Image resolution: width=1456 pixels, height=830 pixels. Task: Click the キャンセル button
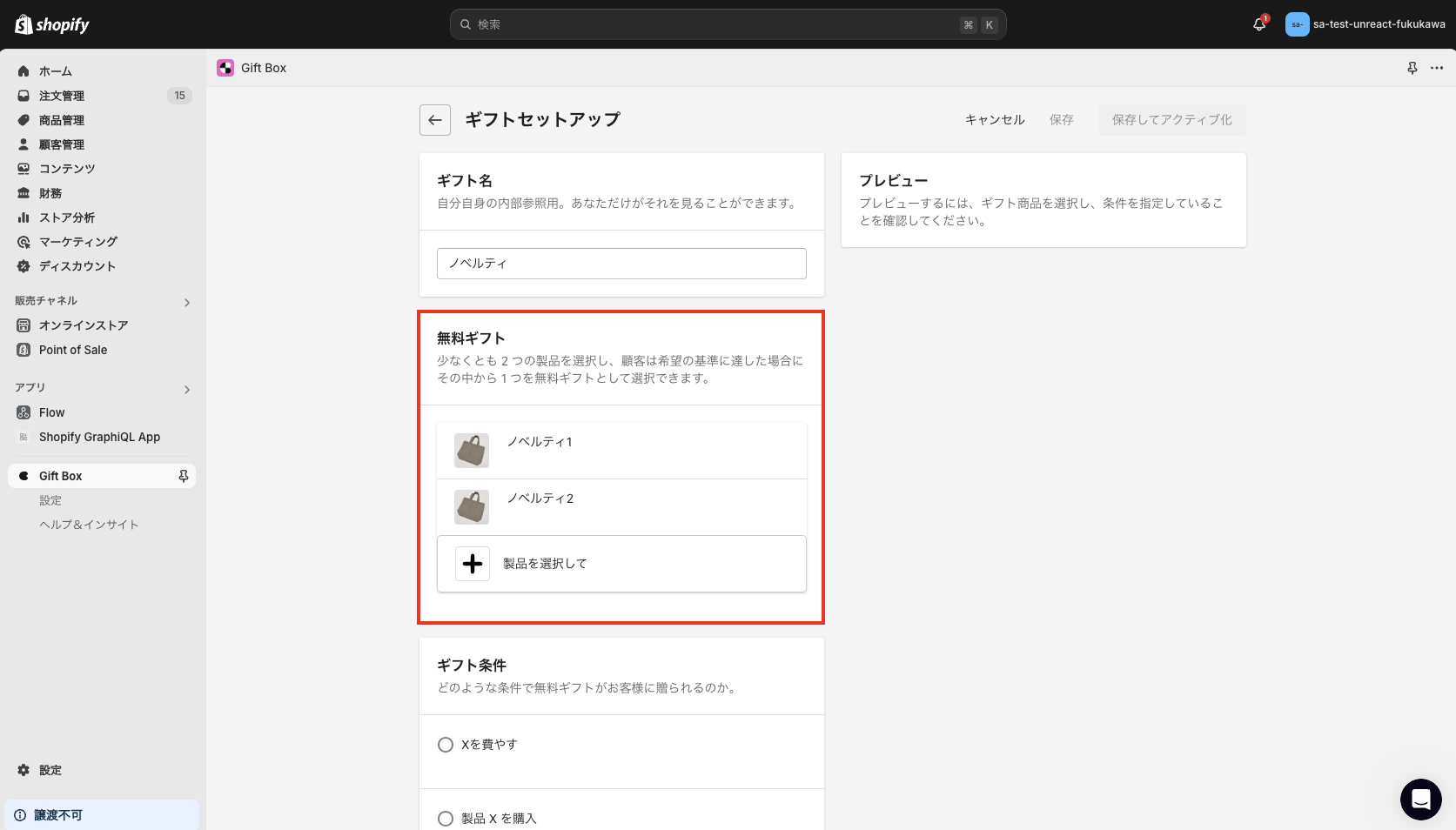coord(994,120)
